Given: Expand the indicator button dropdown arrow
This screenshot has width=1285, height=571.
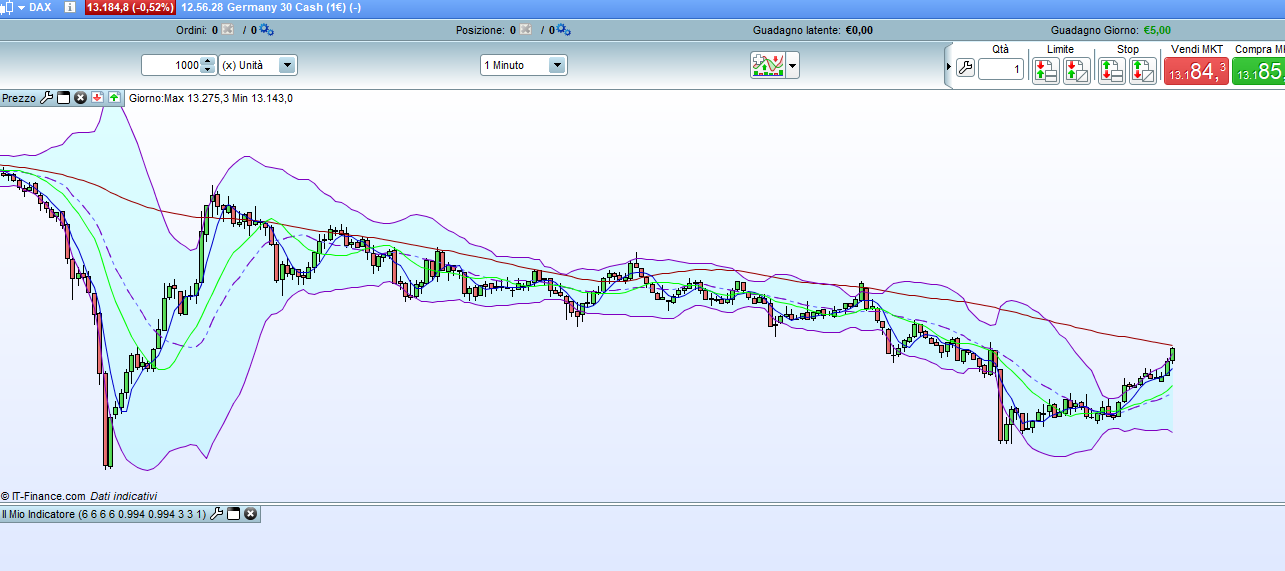Looking at the screenshot, I should (793, 66).
